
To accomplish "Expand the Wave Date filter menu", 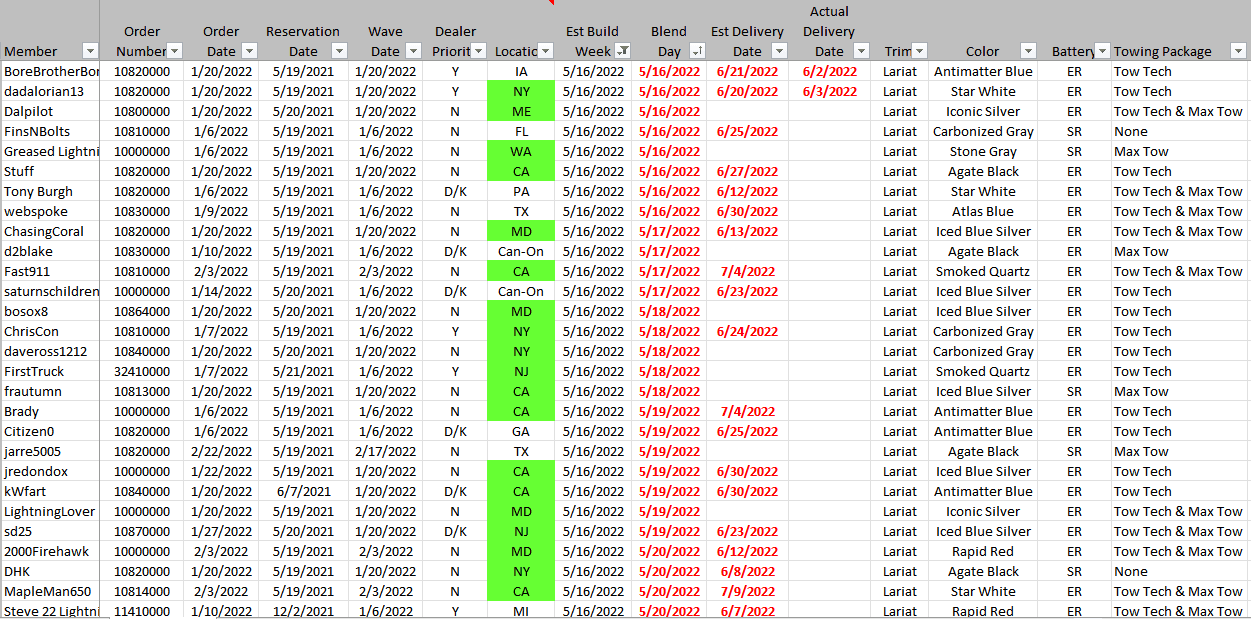I will pos(413,51).
